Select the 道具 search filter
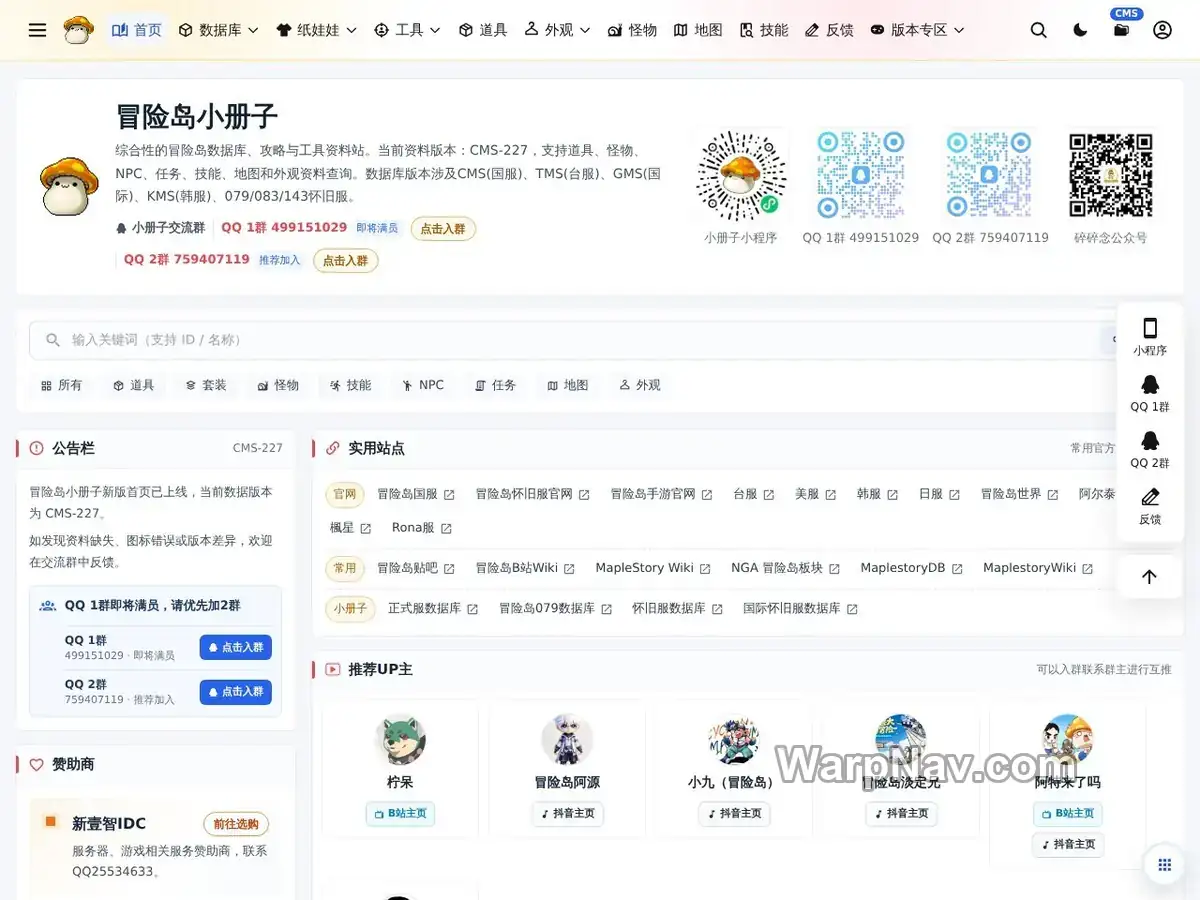Viewport: 1200px width, 900px height. pos(133,385)
